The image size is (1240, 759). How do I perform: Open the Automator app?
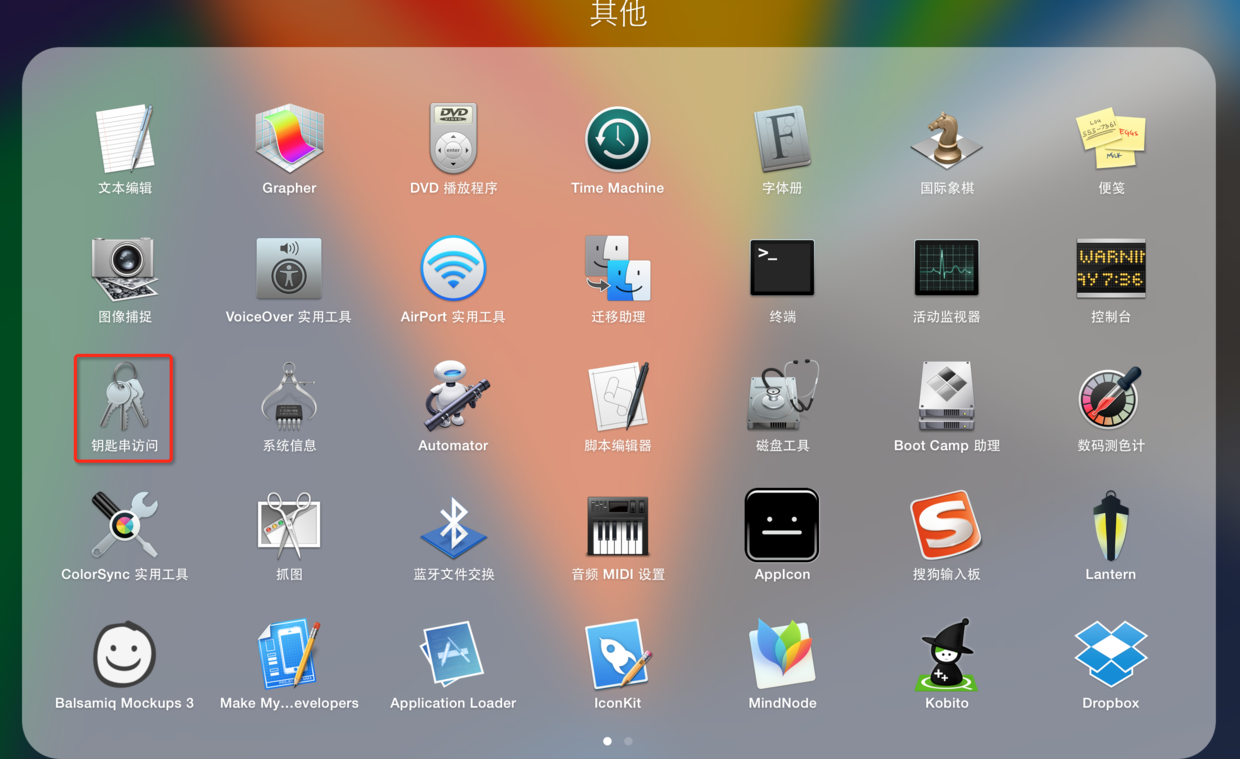click(x=453, y=398)
